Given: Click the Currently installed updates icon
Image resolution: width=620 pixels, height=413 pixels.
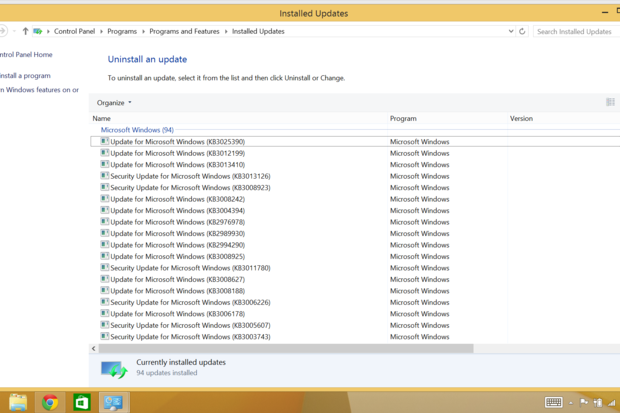Looking at the screenshot, I should [x=114, y=369].
